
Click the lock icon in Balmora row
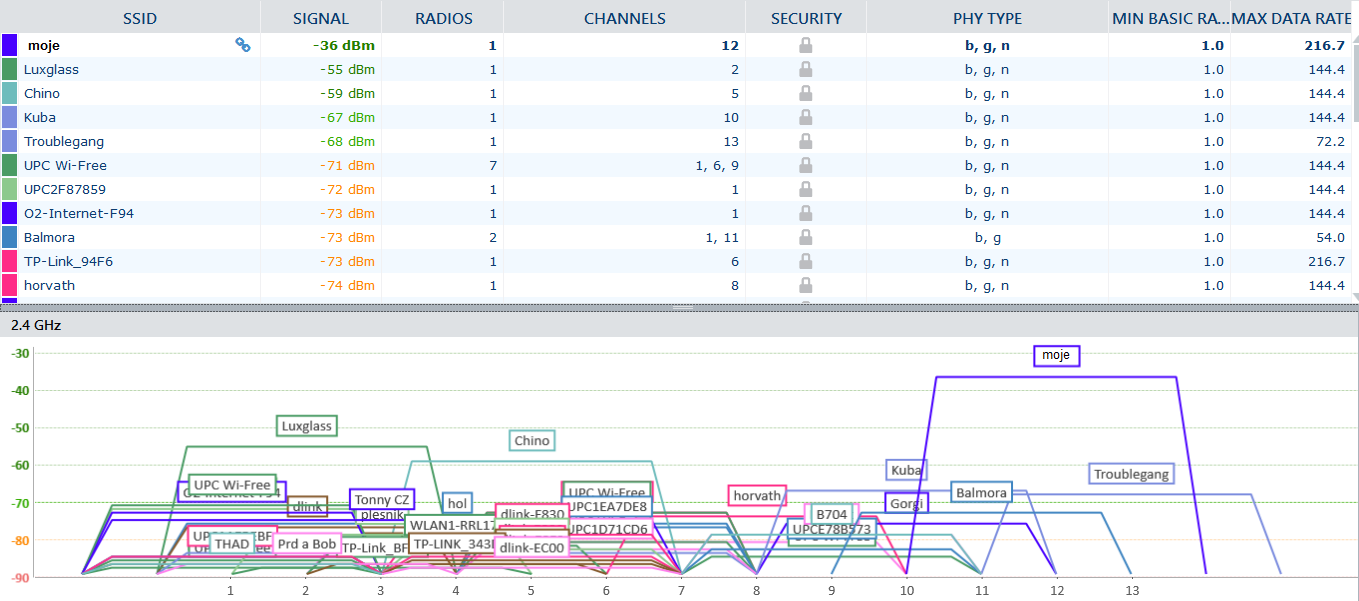pos(805,237)
